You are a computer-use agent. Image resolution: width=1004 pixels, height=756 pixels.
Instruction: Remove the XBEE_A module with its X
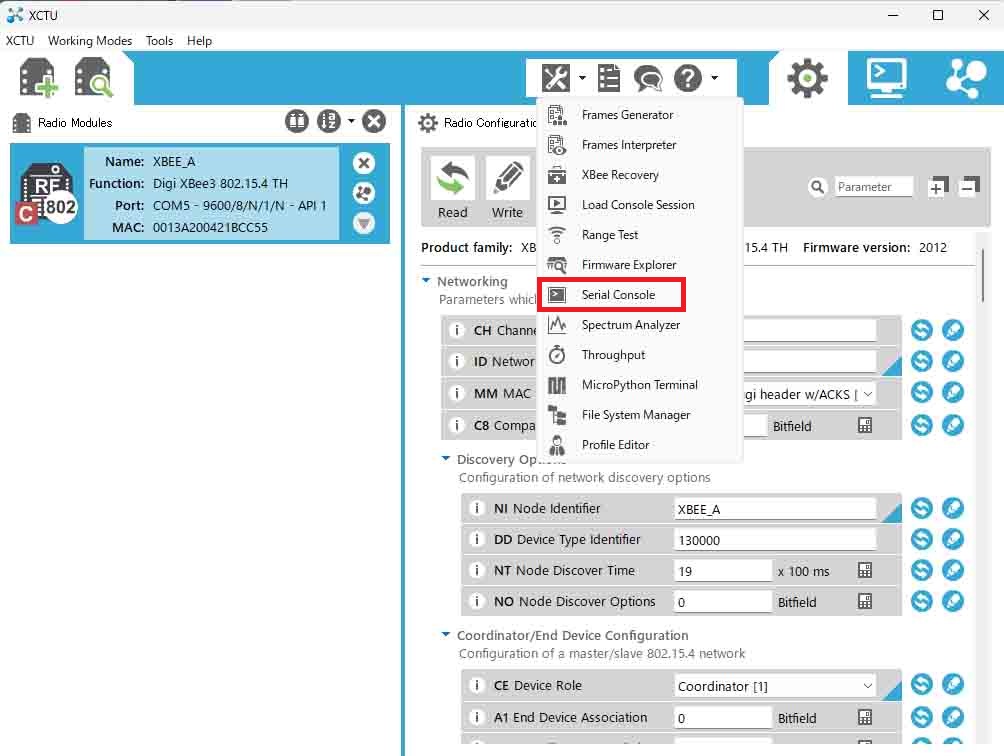tap(364, 163)
